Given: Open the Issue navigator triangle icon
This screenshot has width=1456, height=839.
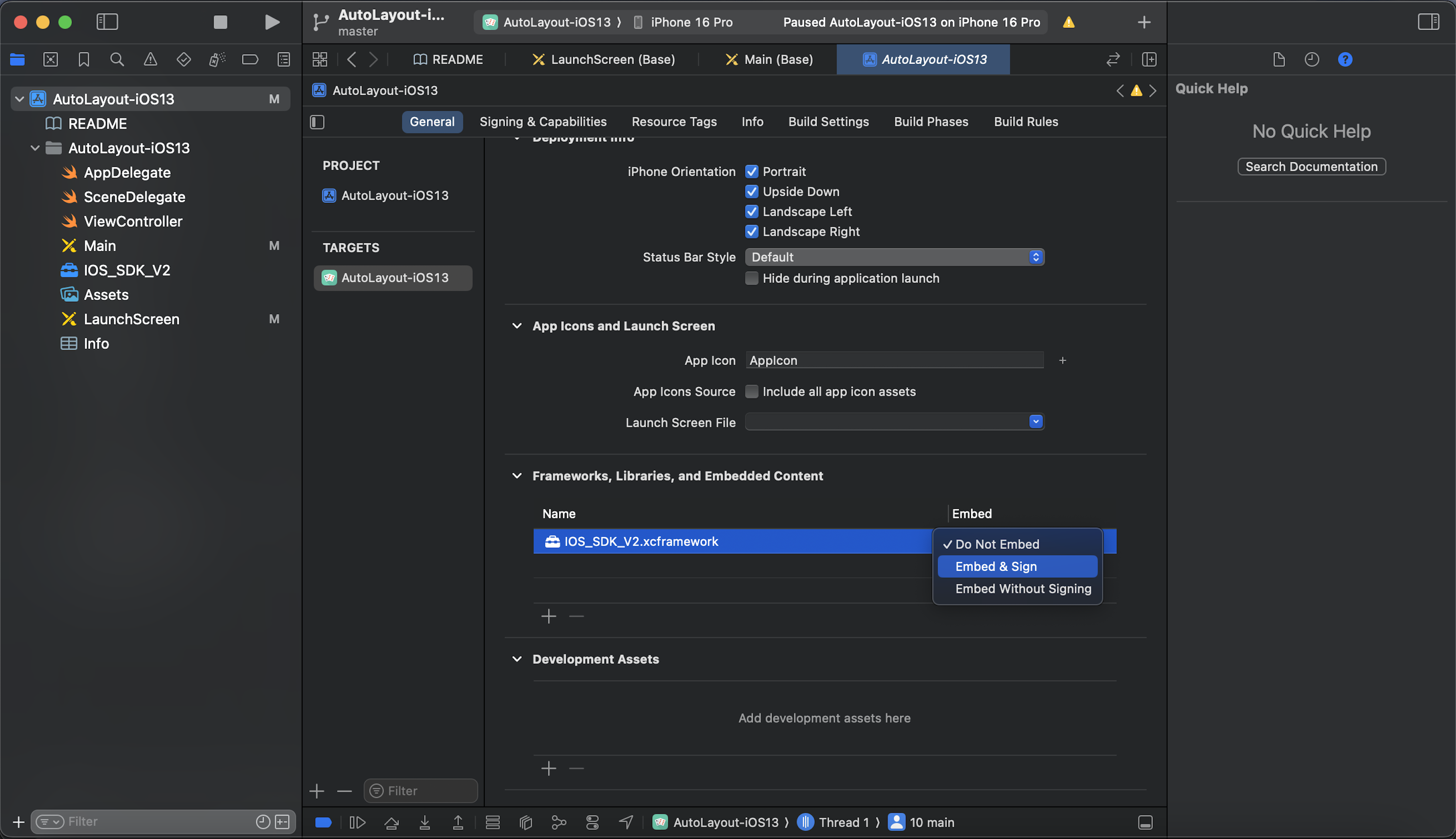Looking at the screenshot, I should (x=150, y=59).
